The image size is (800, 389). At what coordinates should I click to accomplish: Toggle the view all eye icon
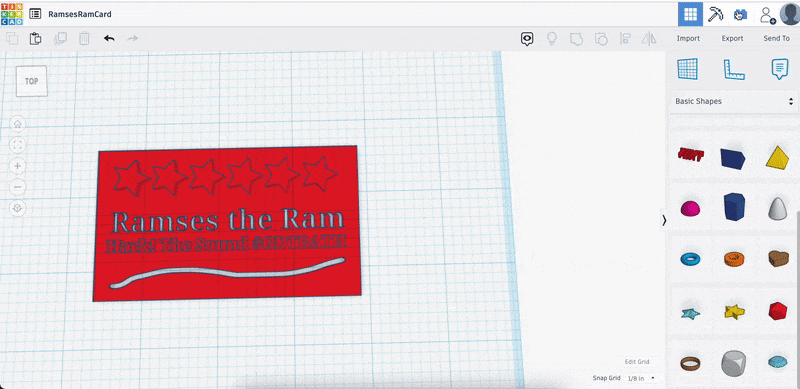pos(527,38)
